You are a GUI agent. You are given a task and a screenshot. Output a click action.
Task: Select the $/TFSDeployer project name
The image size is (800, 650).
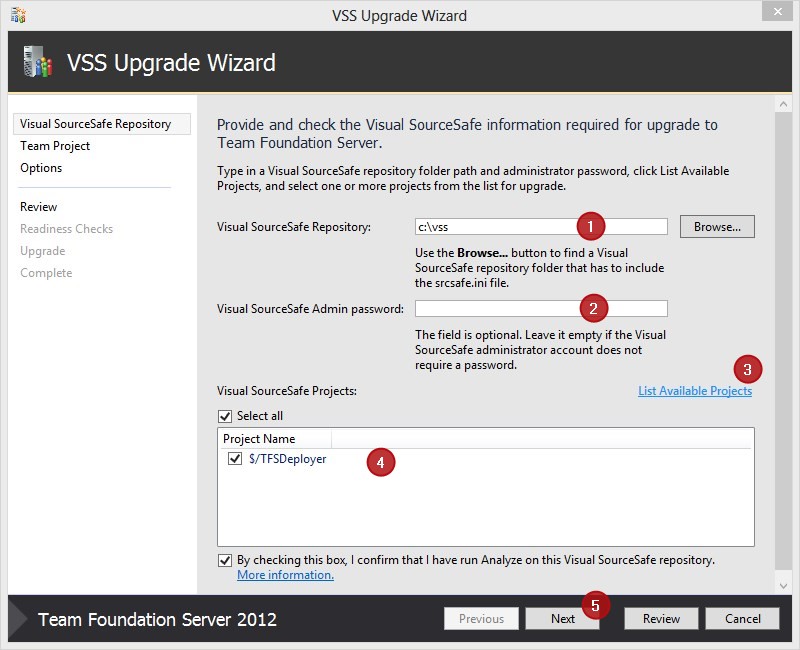[x=288, y=459]
